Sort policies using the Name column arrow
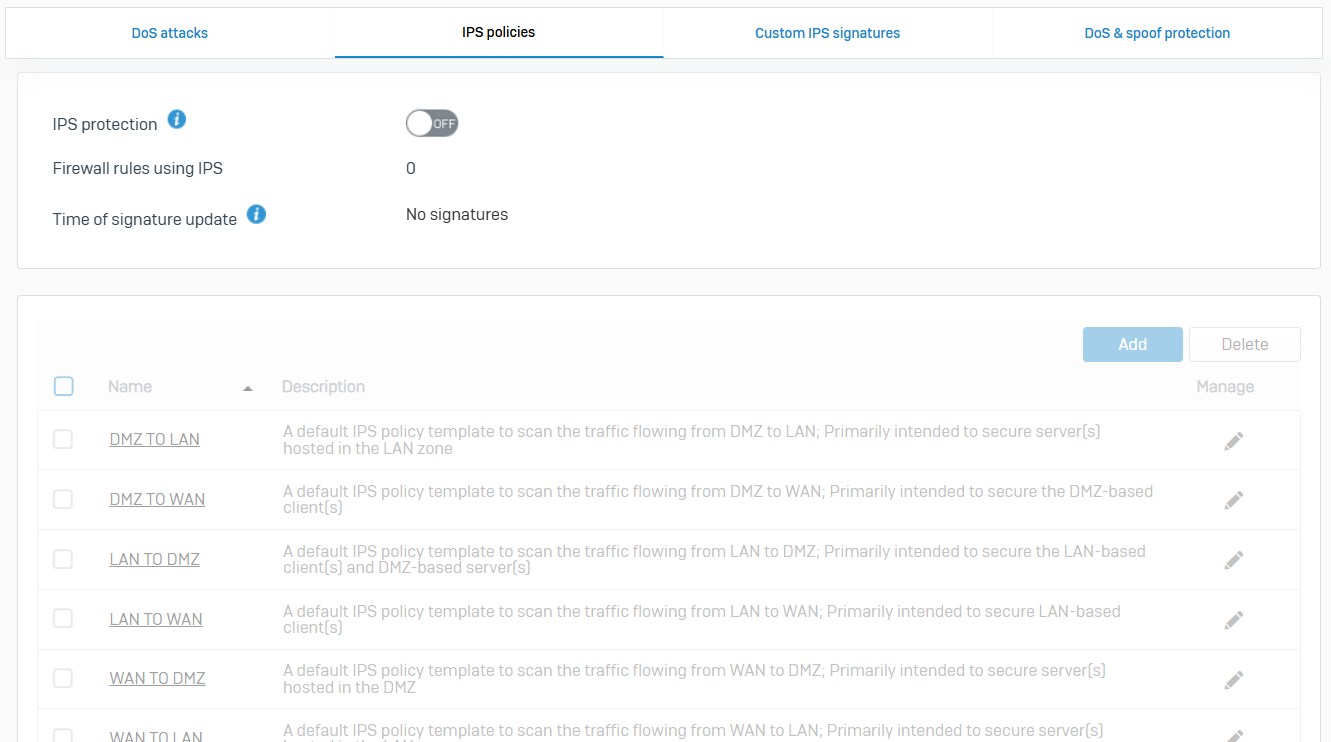 click(248, 388)
